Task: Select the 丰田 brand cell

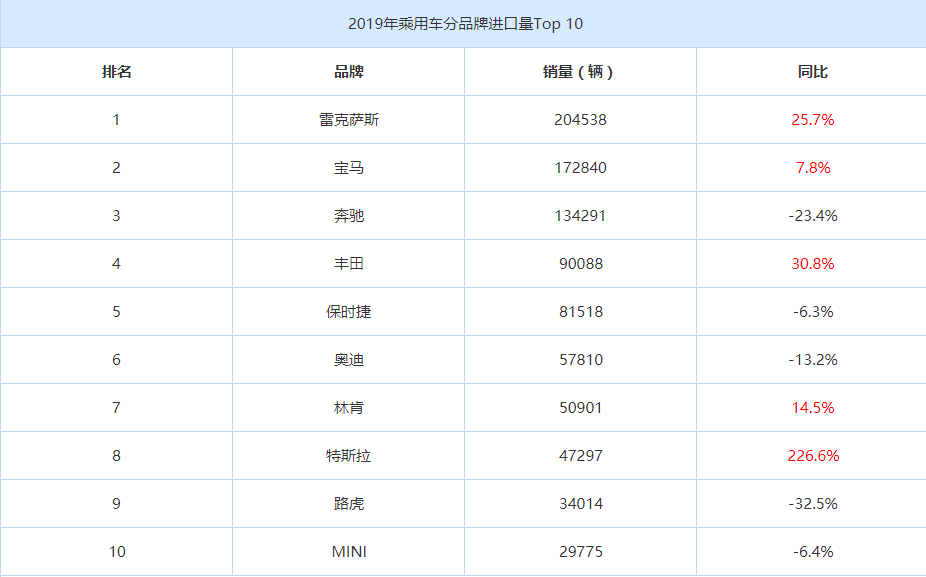Action: click(348, 264)
